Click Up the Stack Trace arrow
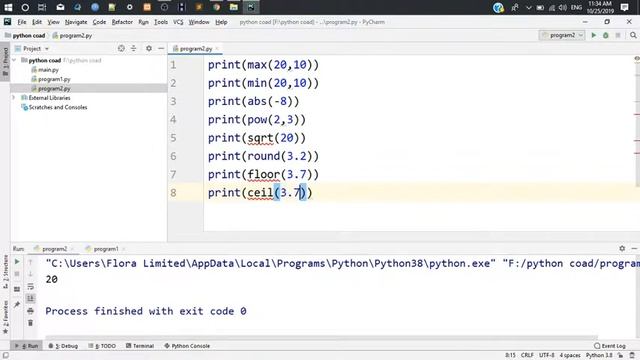The image size is (640, 360). 31,262
